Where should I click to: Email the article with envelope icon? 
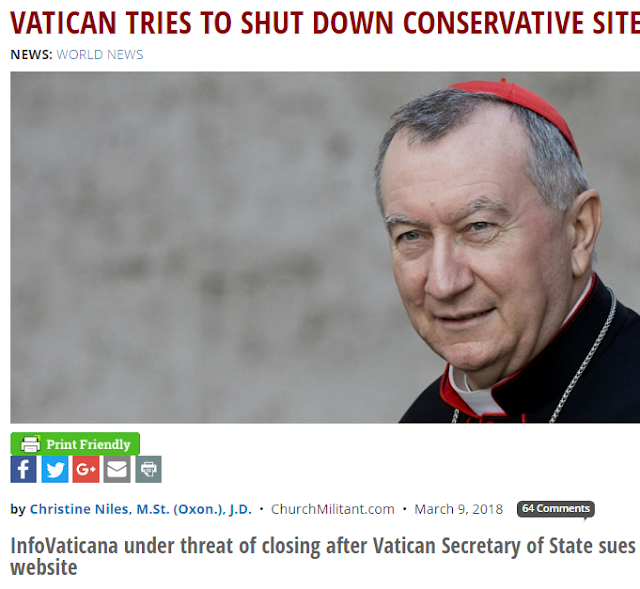[x=117, y=469]
